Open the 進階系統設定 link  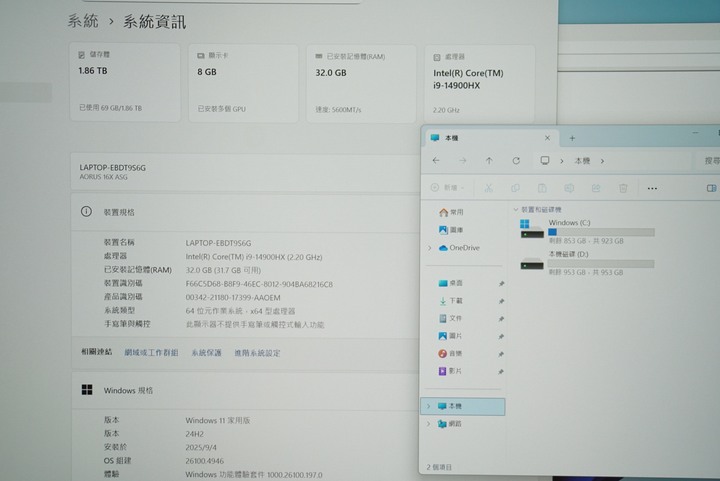[257, 353]
